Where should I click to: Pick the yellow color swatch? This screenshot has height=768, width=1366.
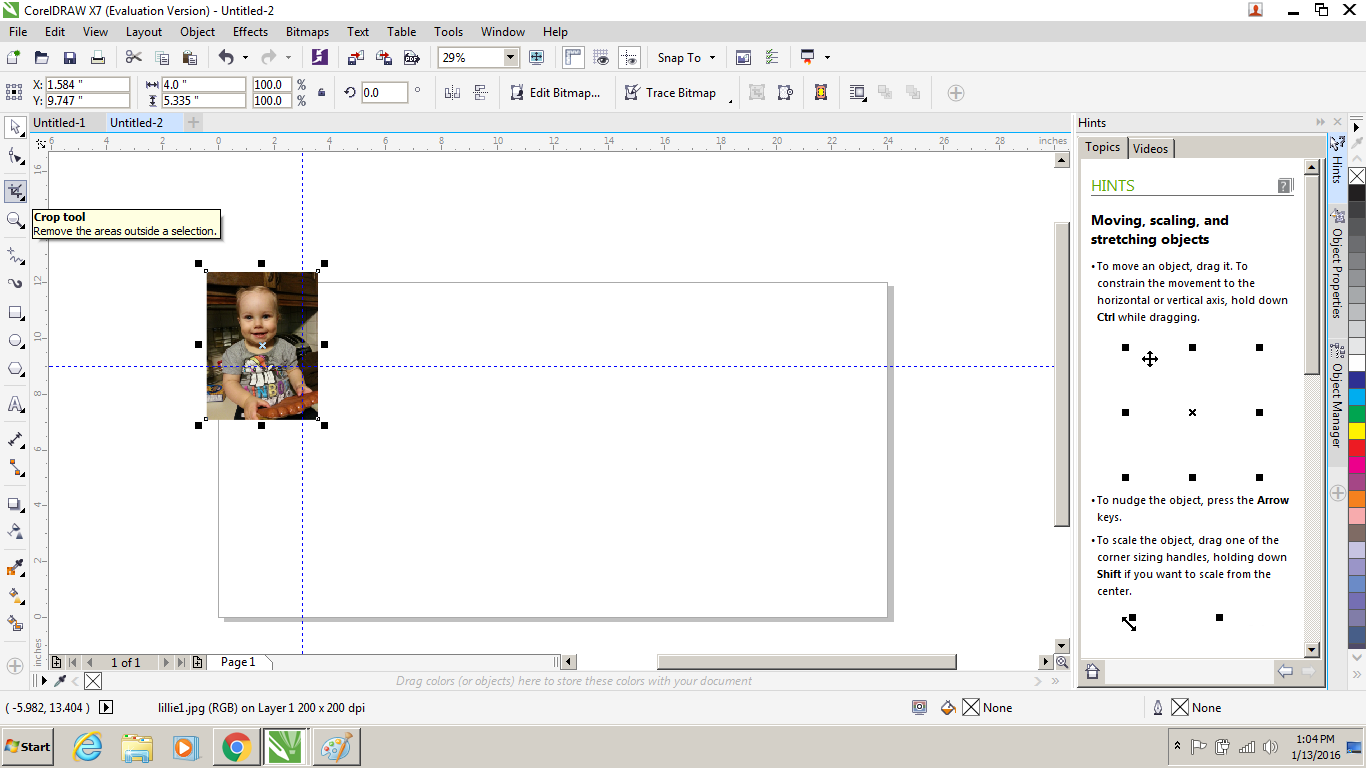point(1357,431)
